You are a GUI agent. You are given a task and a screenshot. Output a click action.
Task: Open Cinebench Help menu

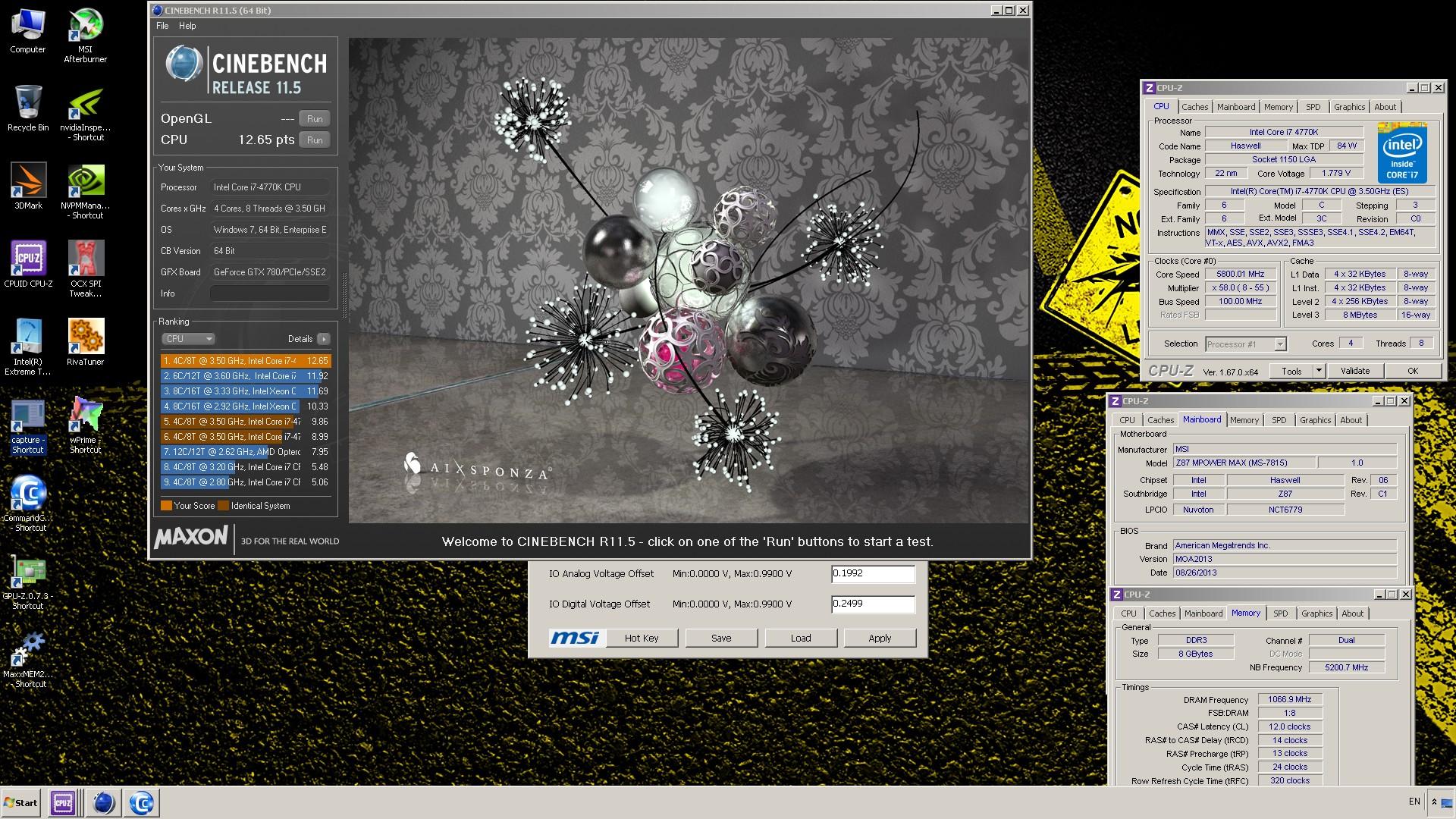click(x=187, y=26)
